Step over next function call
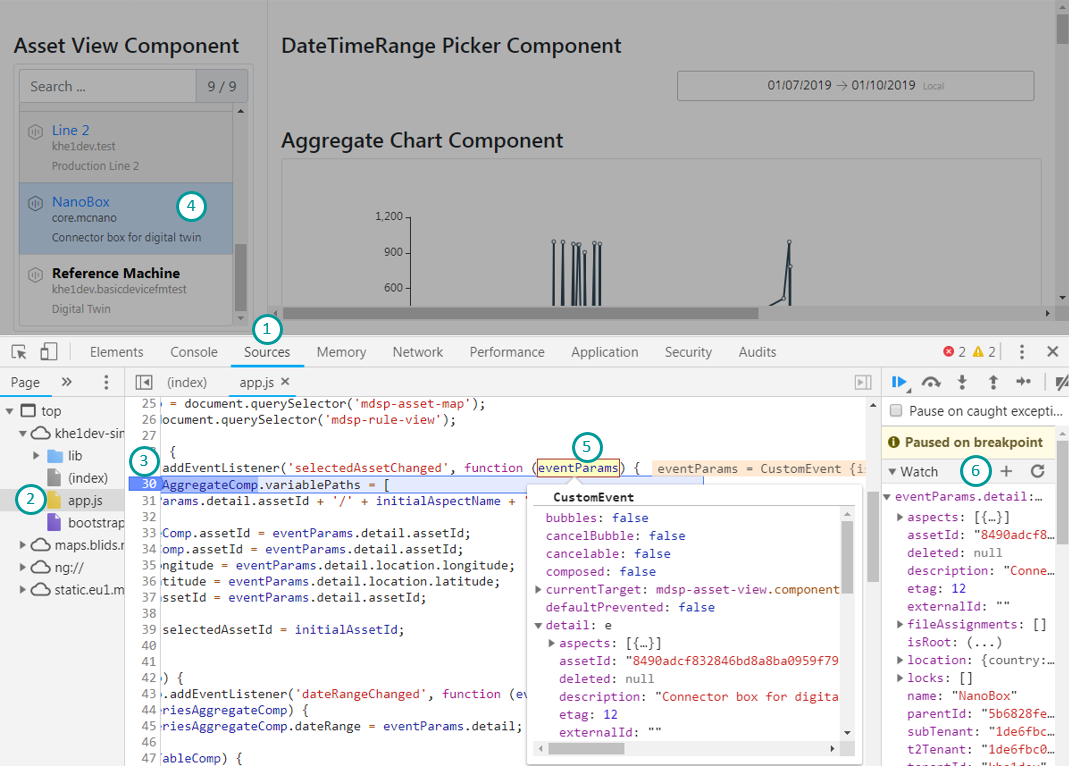Viewport: 1069px width, 766px height. point(931,382)
